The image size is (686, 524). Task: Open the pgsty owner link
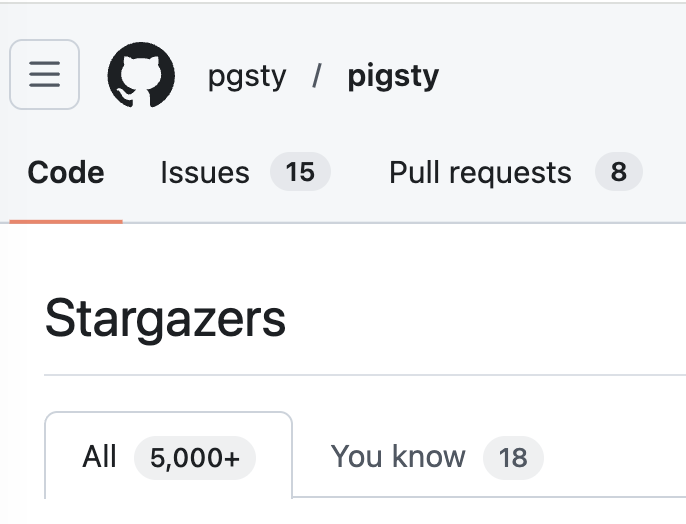pyautogui.click(x=247, y=76)
